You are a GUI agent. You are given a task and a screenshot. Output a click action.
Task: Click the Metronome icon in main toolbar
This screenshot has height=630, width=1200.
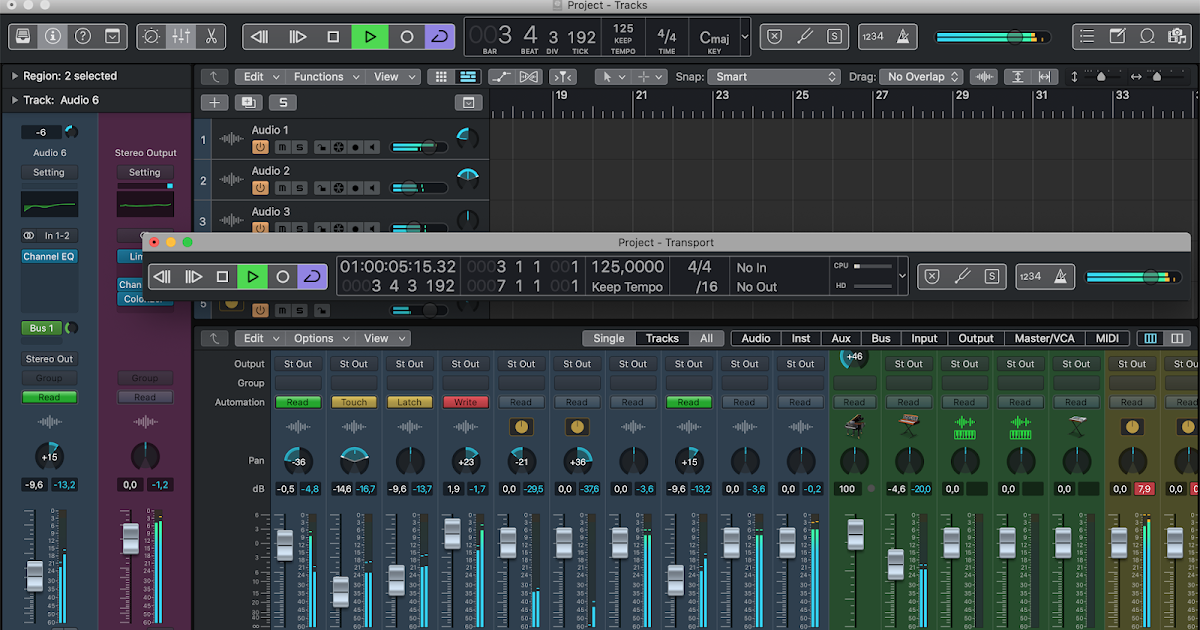point(904,37)
